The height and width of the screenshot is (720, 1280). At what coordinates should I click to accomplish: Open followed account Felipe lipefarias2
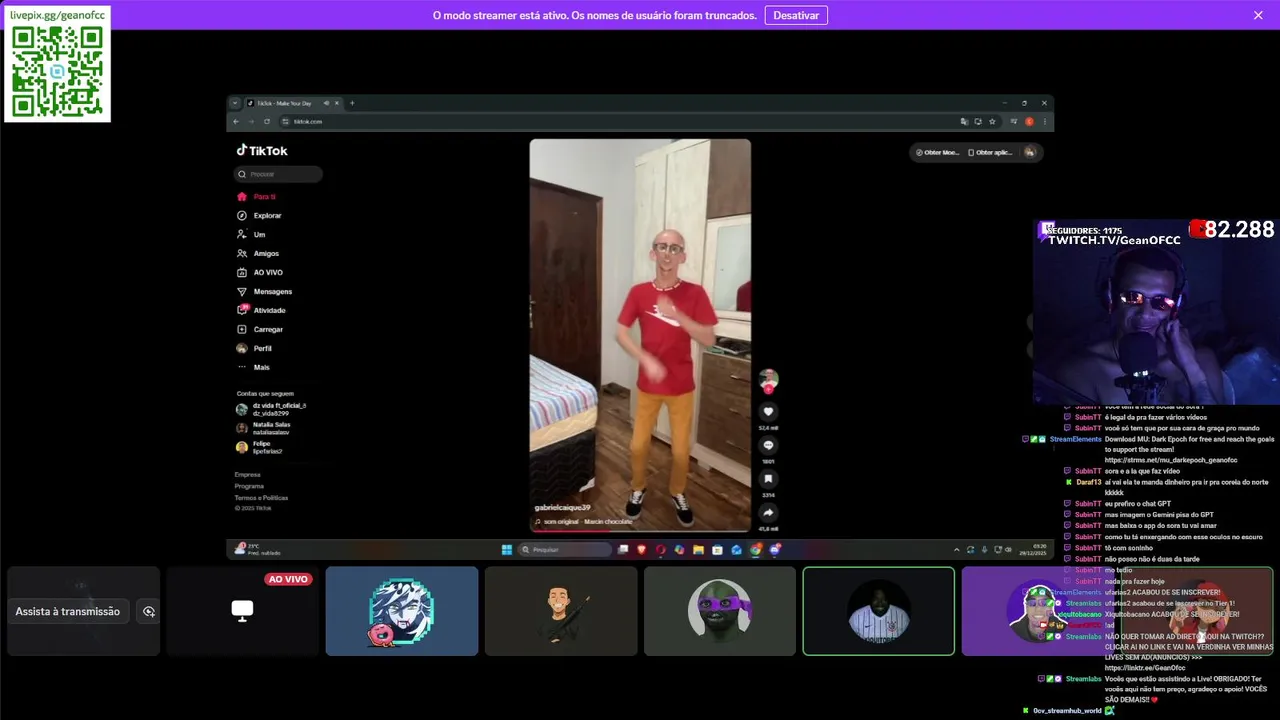tap(259, 447)
